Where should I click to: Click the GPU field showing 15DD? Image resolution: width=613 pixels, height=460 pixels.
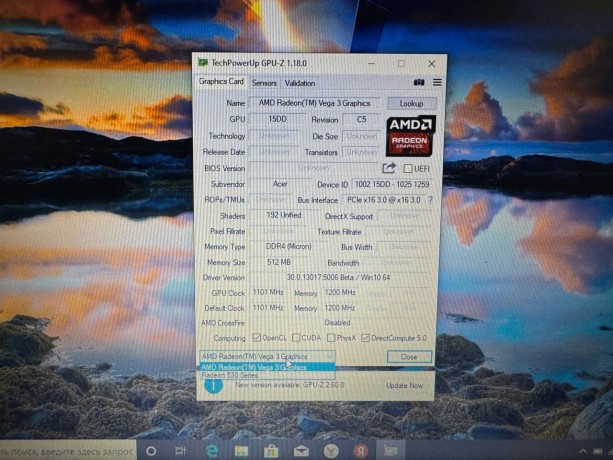tap(277, 119)
